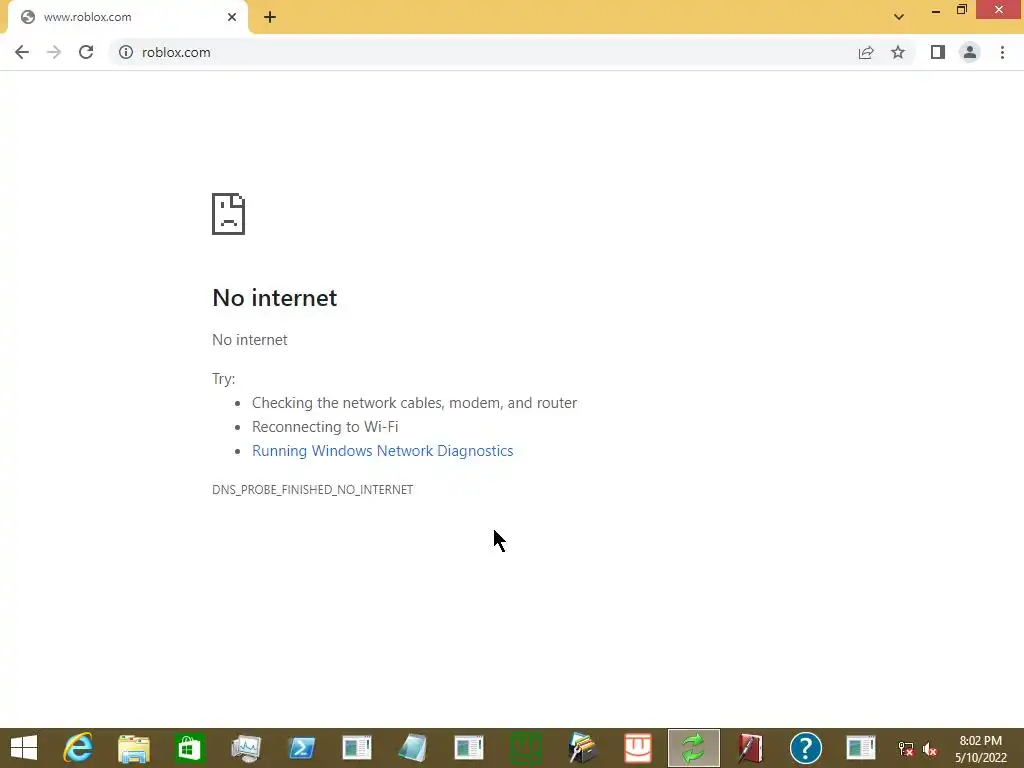Open the red book with pen icon

click(750, 748)
